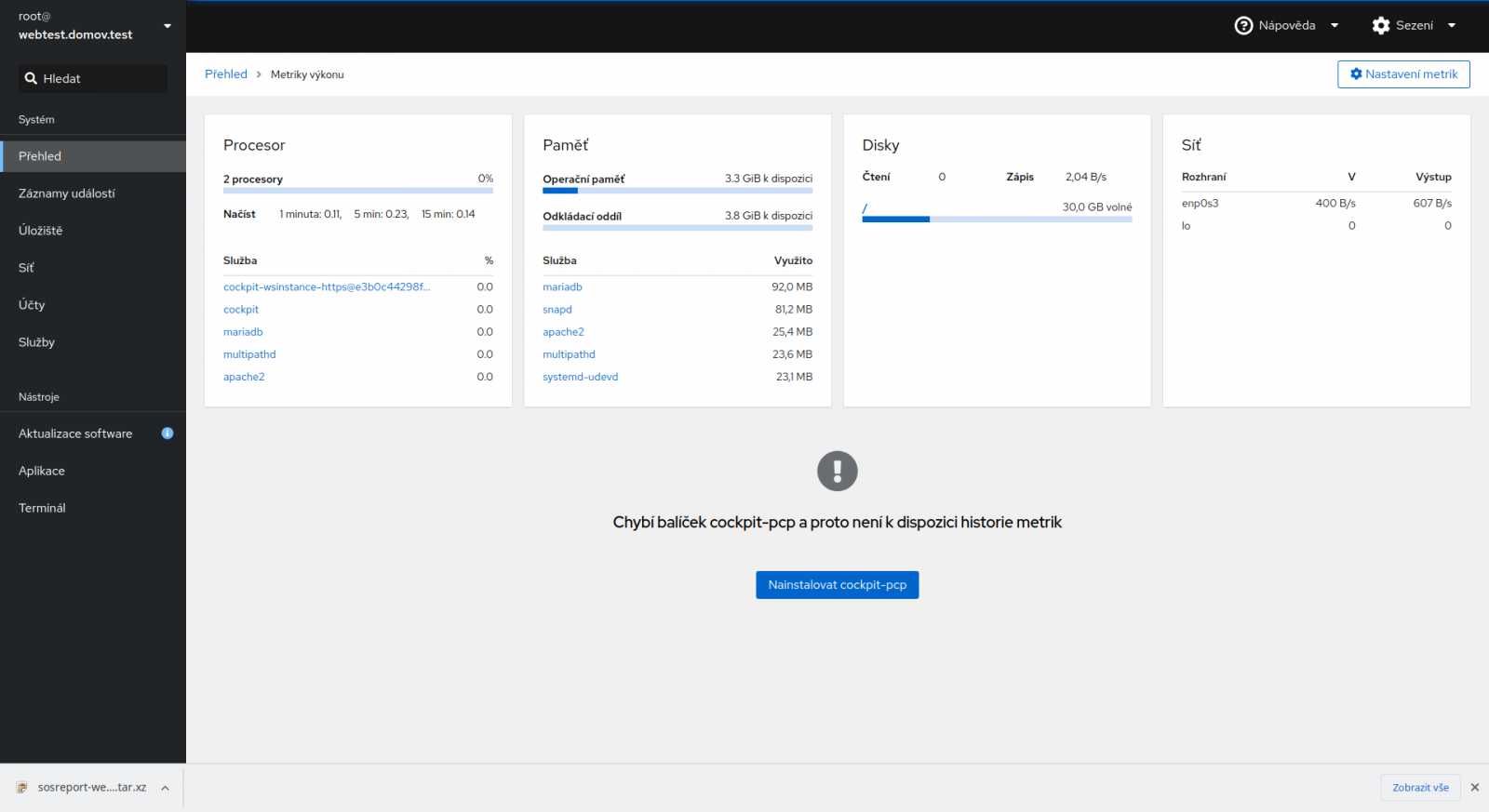Image resolution: width=1489 pixels, height=812 pixels.
Task: Click Nainstalovat cockpit-pcp button
Action: [838, 585]
